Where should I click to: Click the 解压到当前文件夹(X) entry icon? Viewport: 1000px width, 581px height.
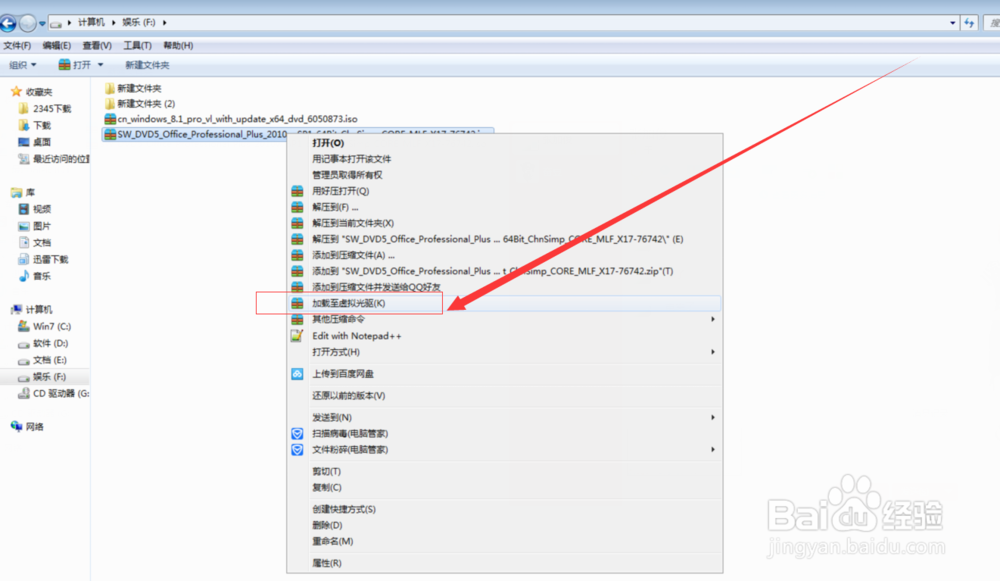click(x=297, y=223)
